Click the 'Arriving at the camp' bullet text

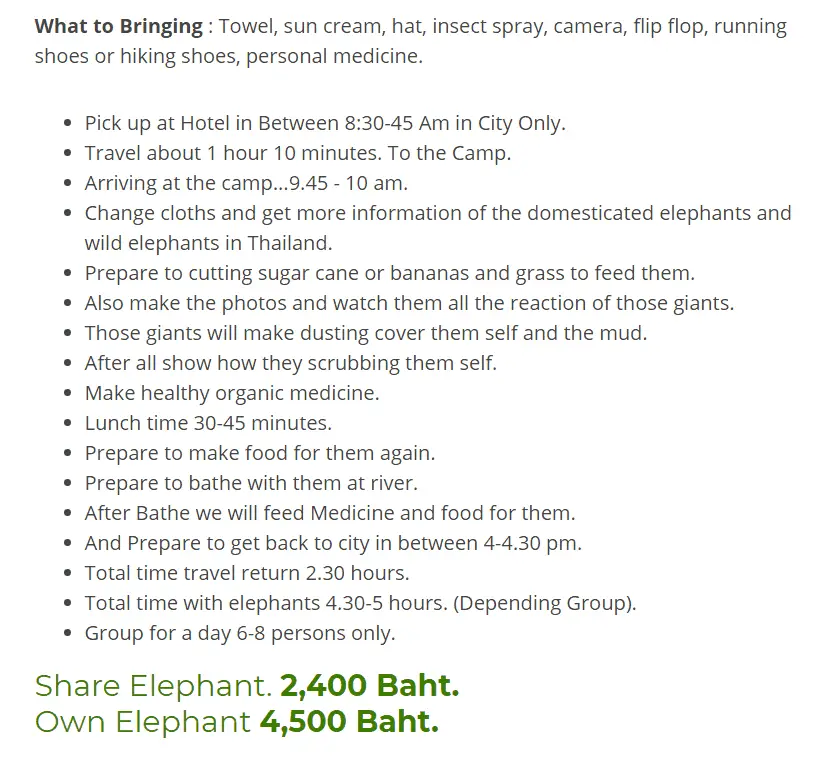[246, 184]
